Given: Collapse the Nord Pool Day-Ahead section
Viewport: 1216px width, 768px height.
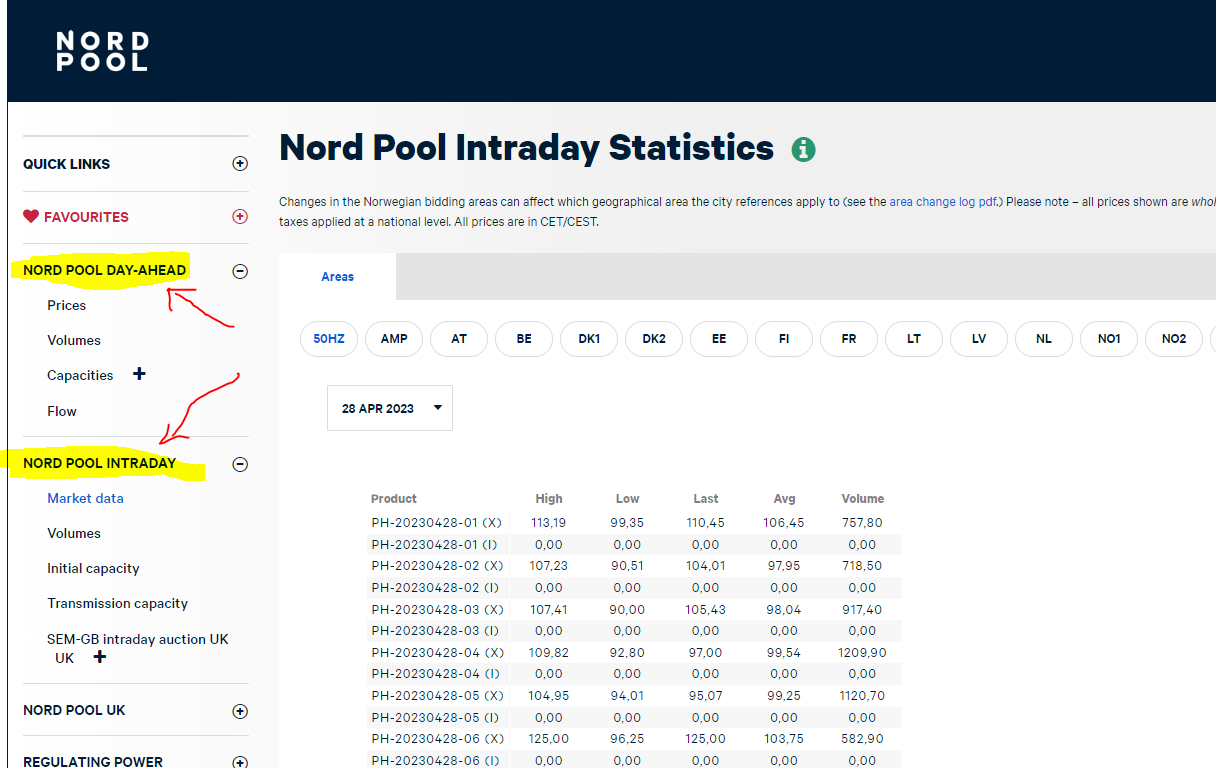Looking at the screenshot, I should (x=240, y=271).
